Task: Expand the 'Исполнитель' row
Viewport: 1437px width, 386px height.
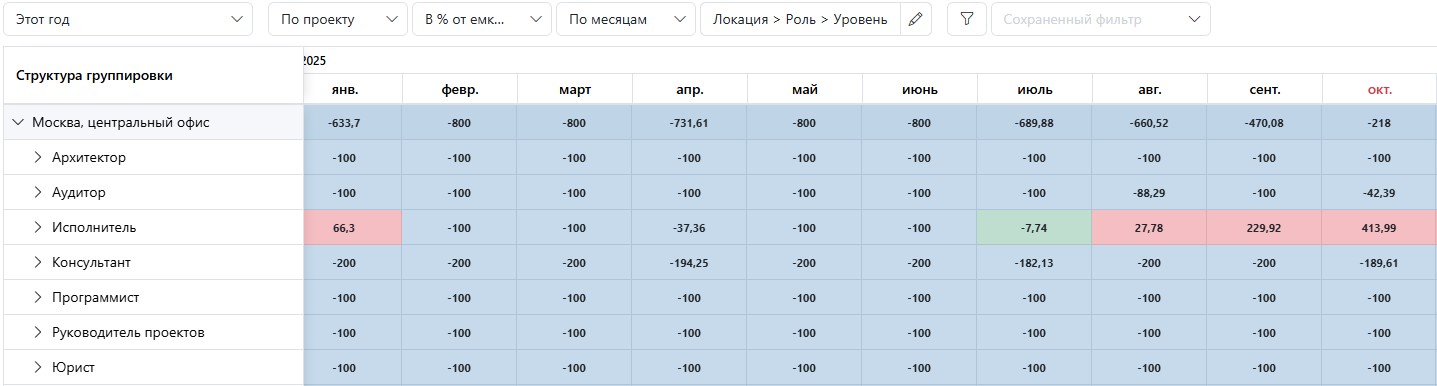Action: [38, 228]
